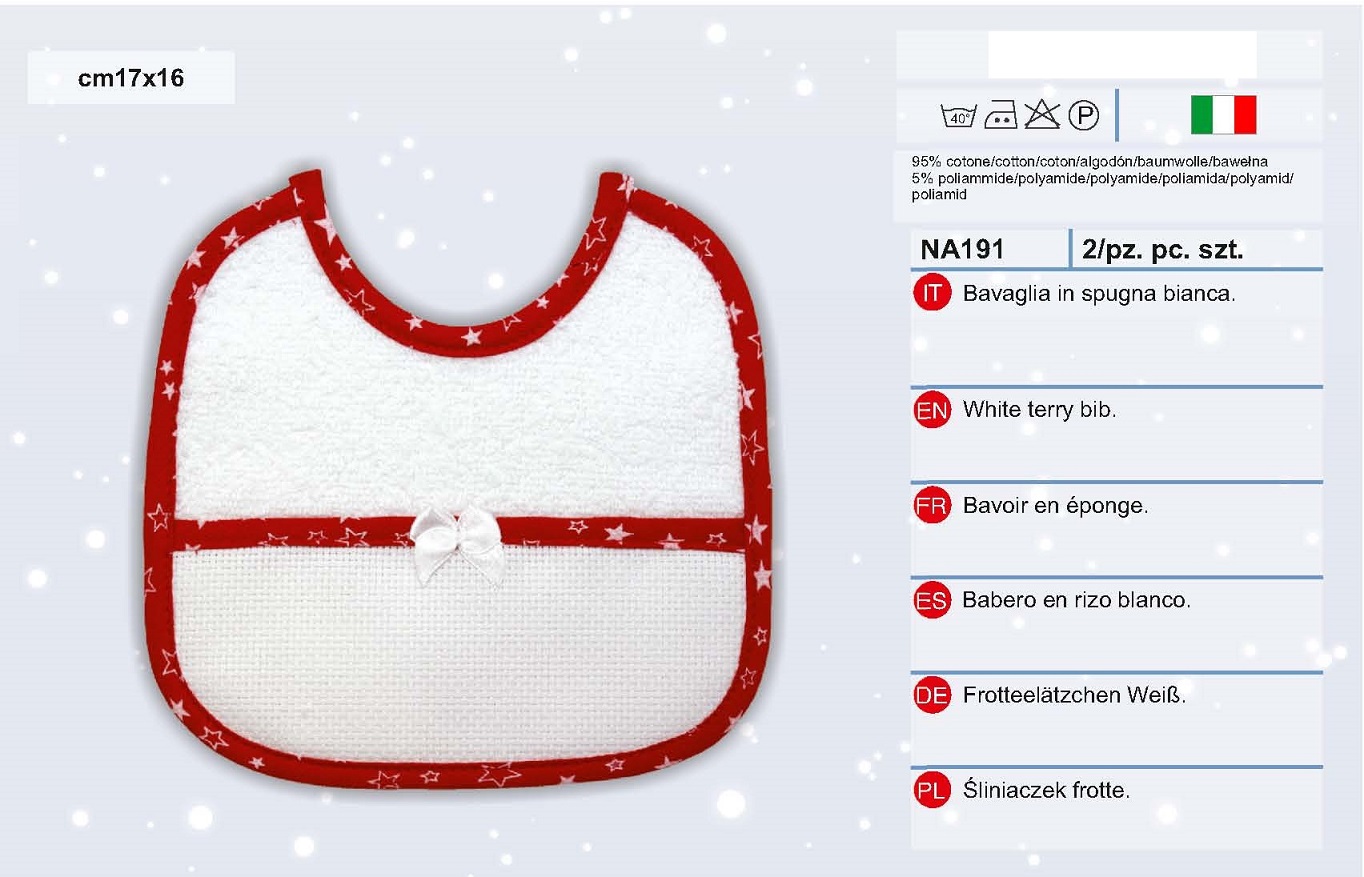1364x877 pixels.
Task: Click the Bavaglia in spugna bianca text
Action: (x=1100, y=295)
